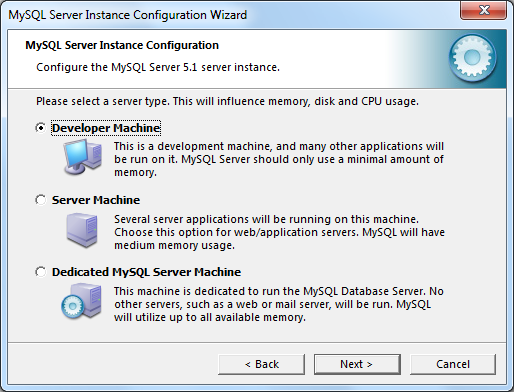
Task: Click the 'Server Machine' label text
Action: 96,200
